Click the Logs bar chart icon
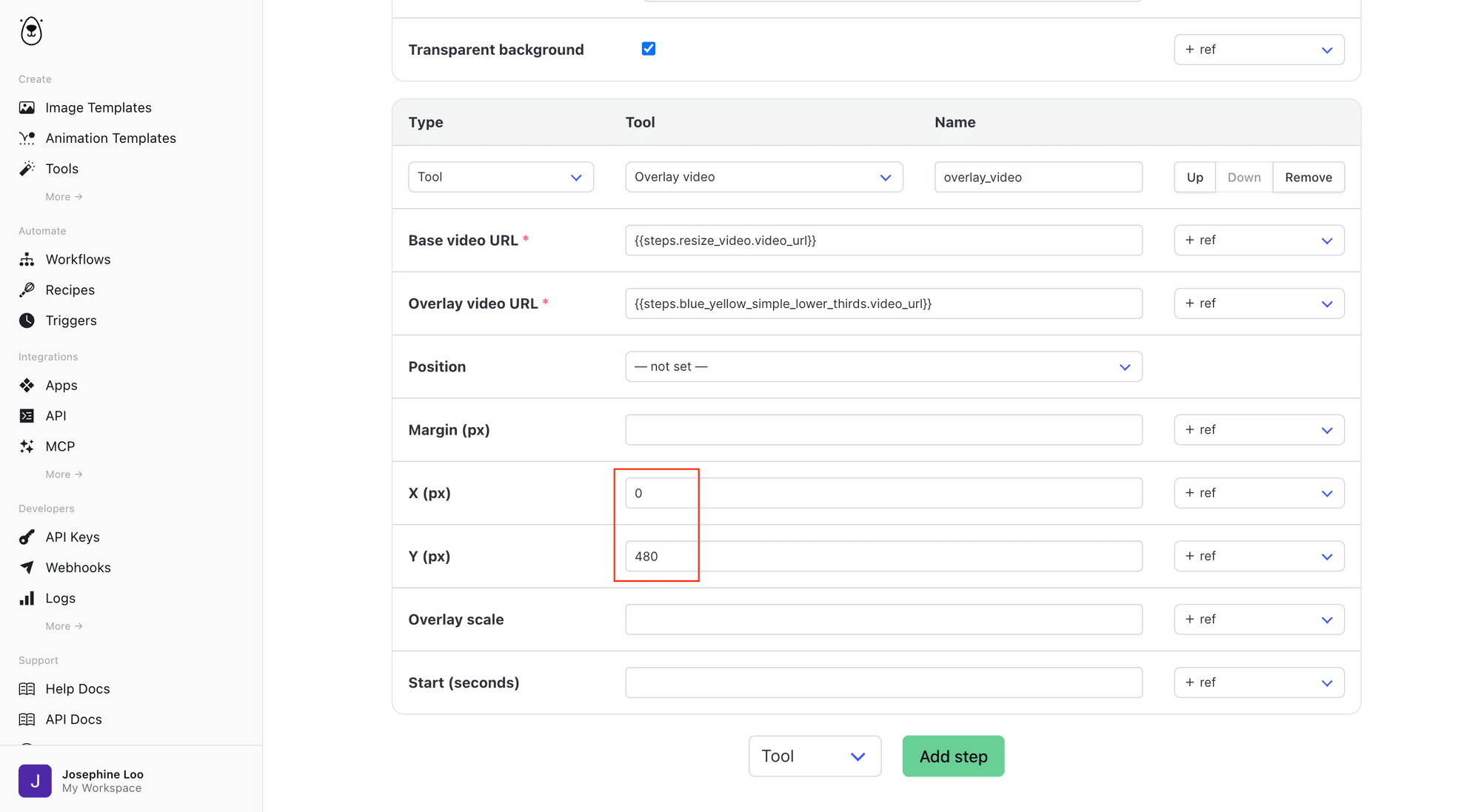 click(x=27, y=598)
